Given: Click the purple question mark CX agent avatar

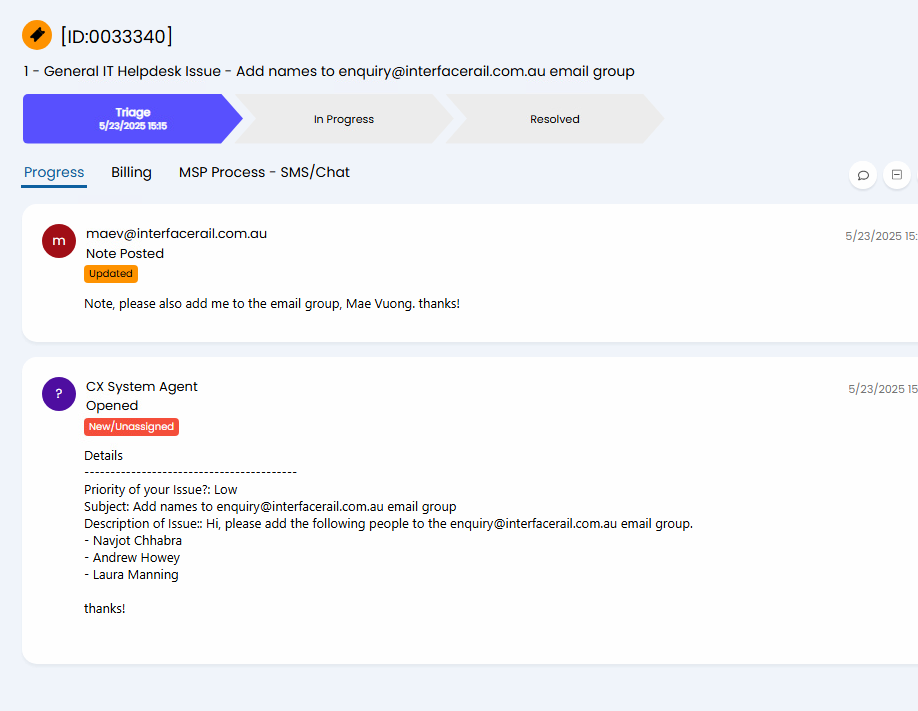Looking at the screenshot, I should click(59, 394).
